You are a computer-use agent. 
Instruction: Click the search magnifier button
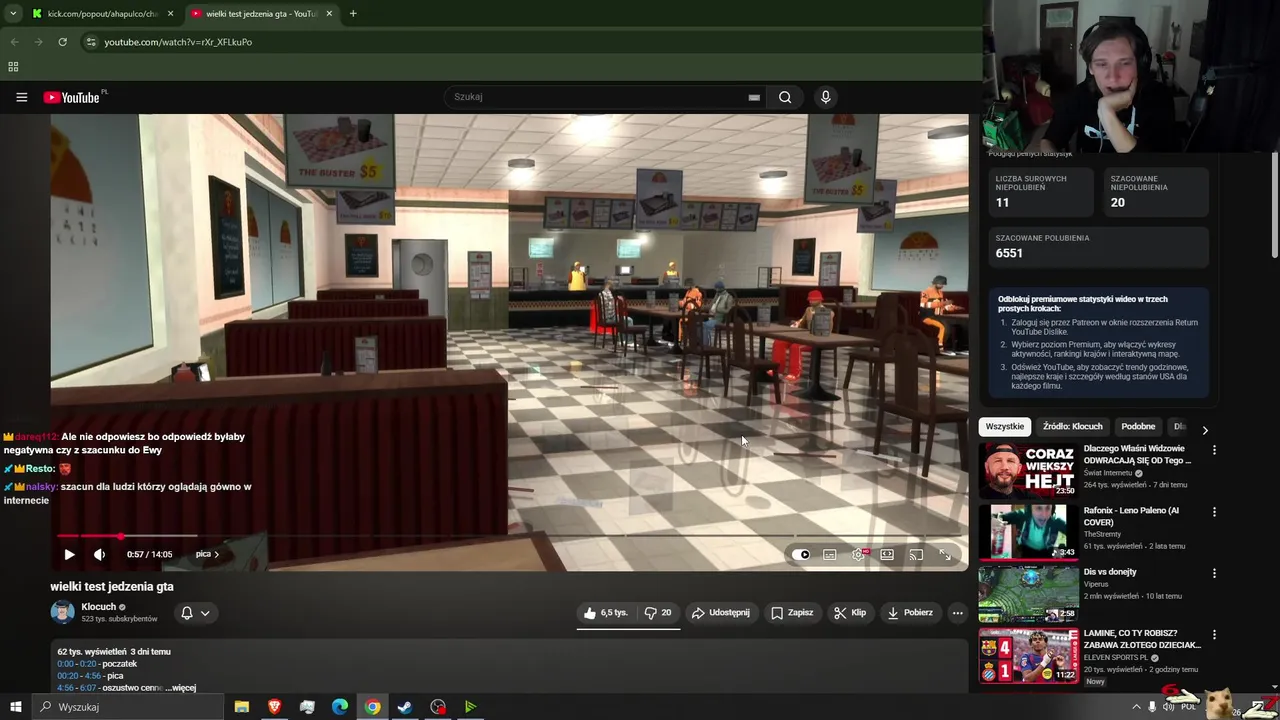[x=785, y=97]
